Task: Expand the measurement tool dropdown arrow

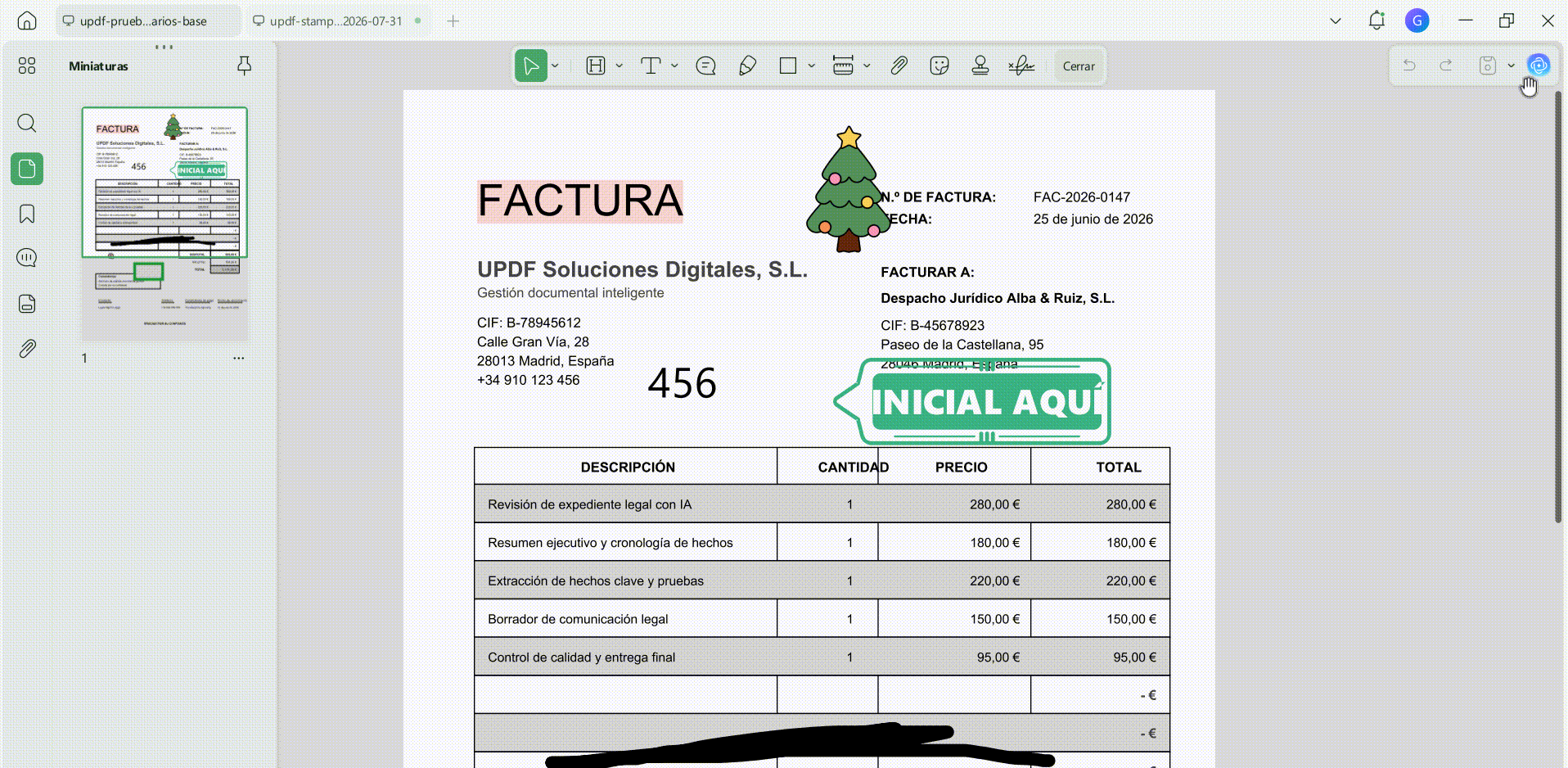Action: click(867, 66)
